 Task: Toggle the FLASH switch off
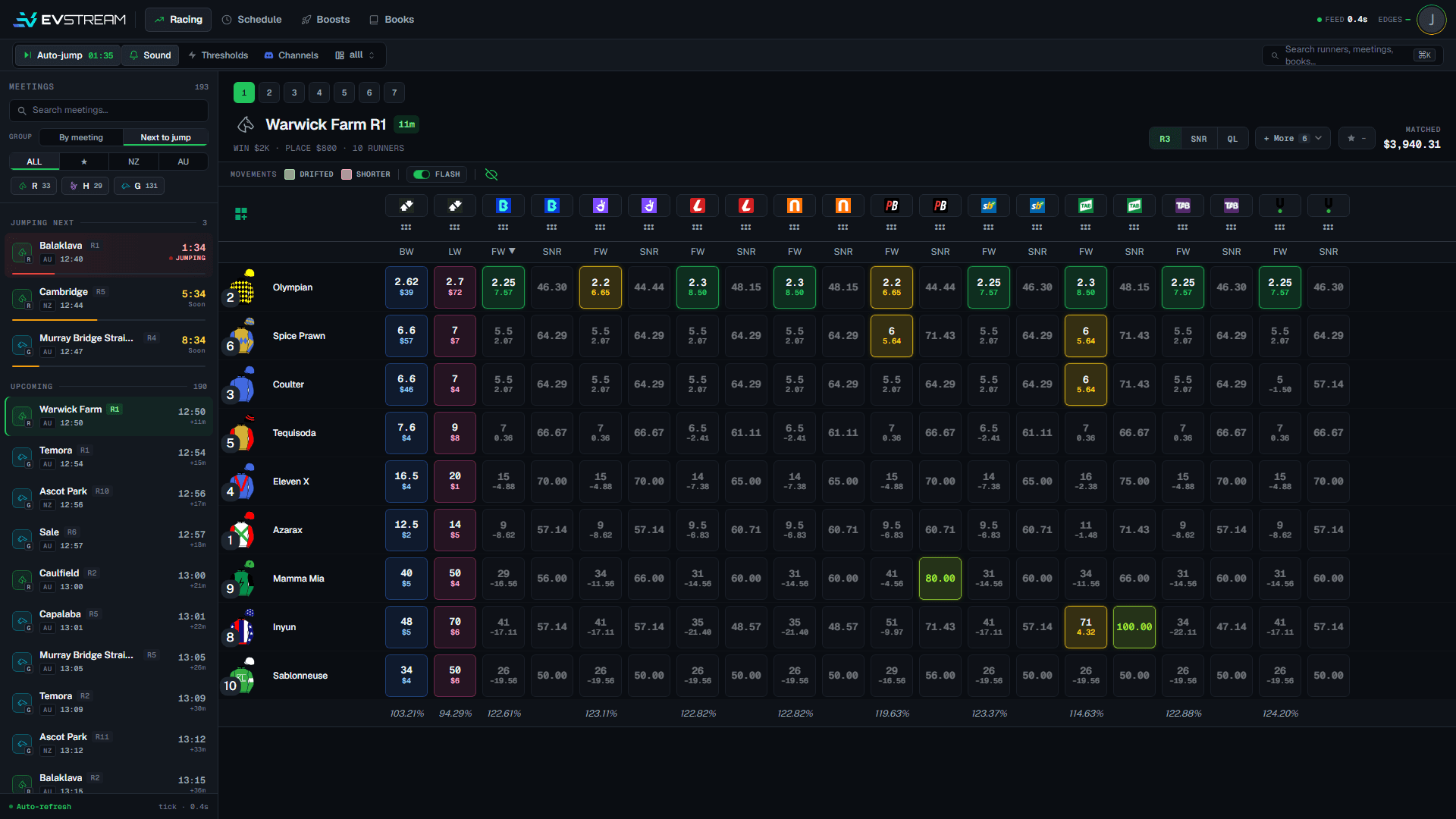(422, 174)
